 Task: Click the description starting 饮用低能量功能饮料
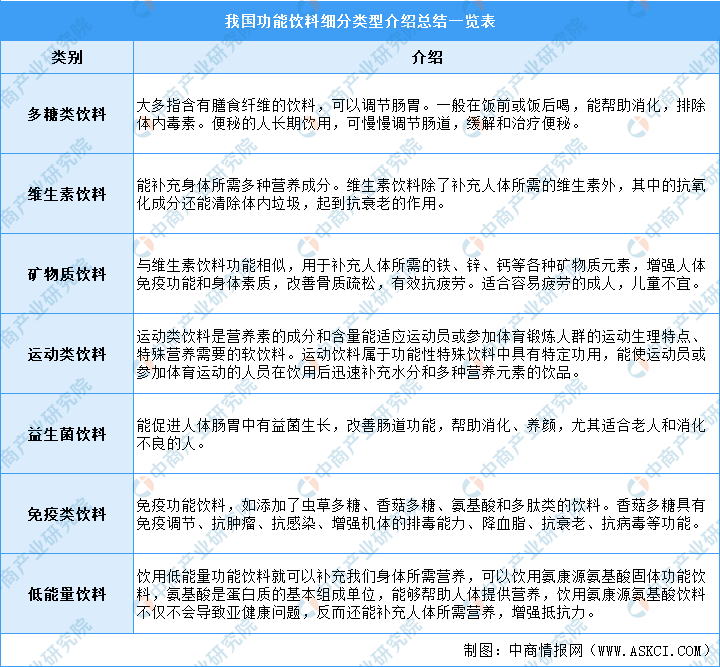pyautogui.click(x=421, y=594)
